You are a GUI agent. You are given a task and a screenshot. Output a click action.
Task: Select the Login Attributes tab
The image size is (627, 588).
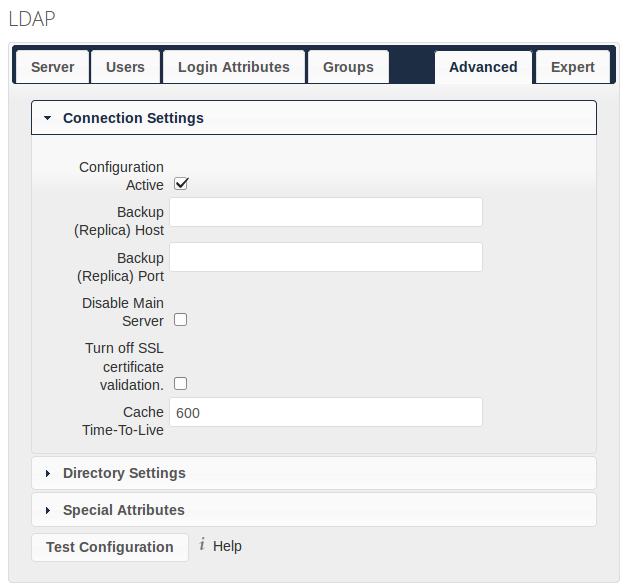234,67
